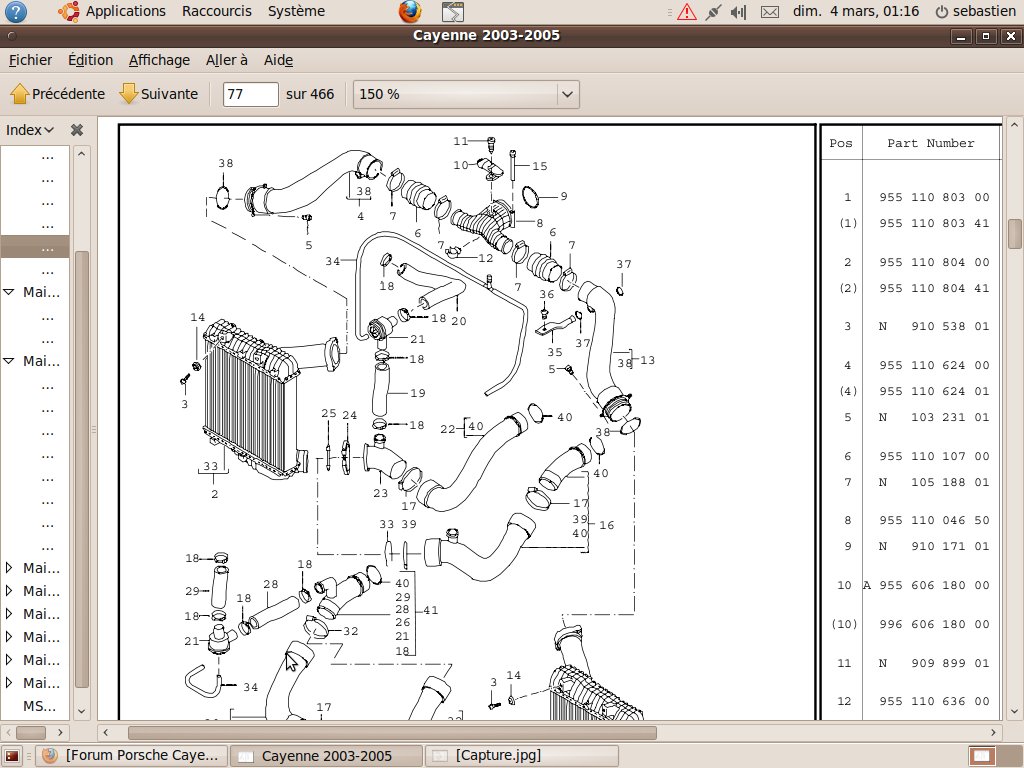The height and width of the screenshot is (768, 1024).
Task: Click the volume speaker icon
Action: point(739,12)
